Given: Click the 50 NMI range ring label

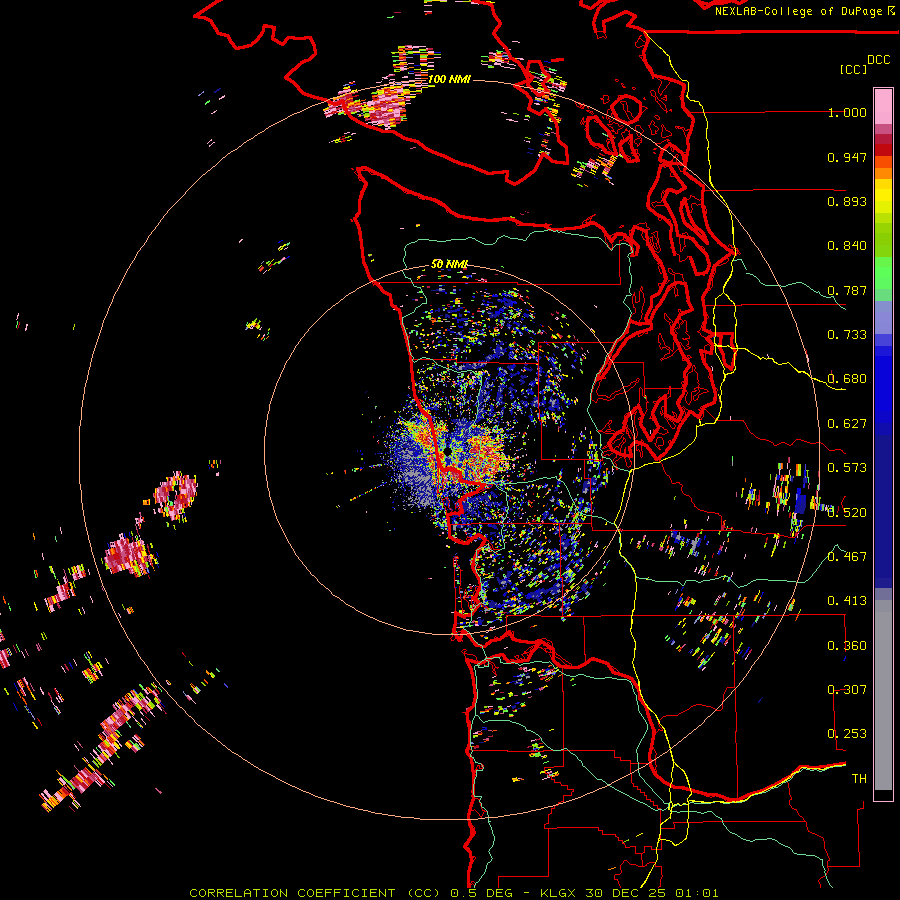Looking at the screenshot, I should tap(449, 264).
